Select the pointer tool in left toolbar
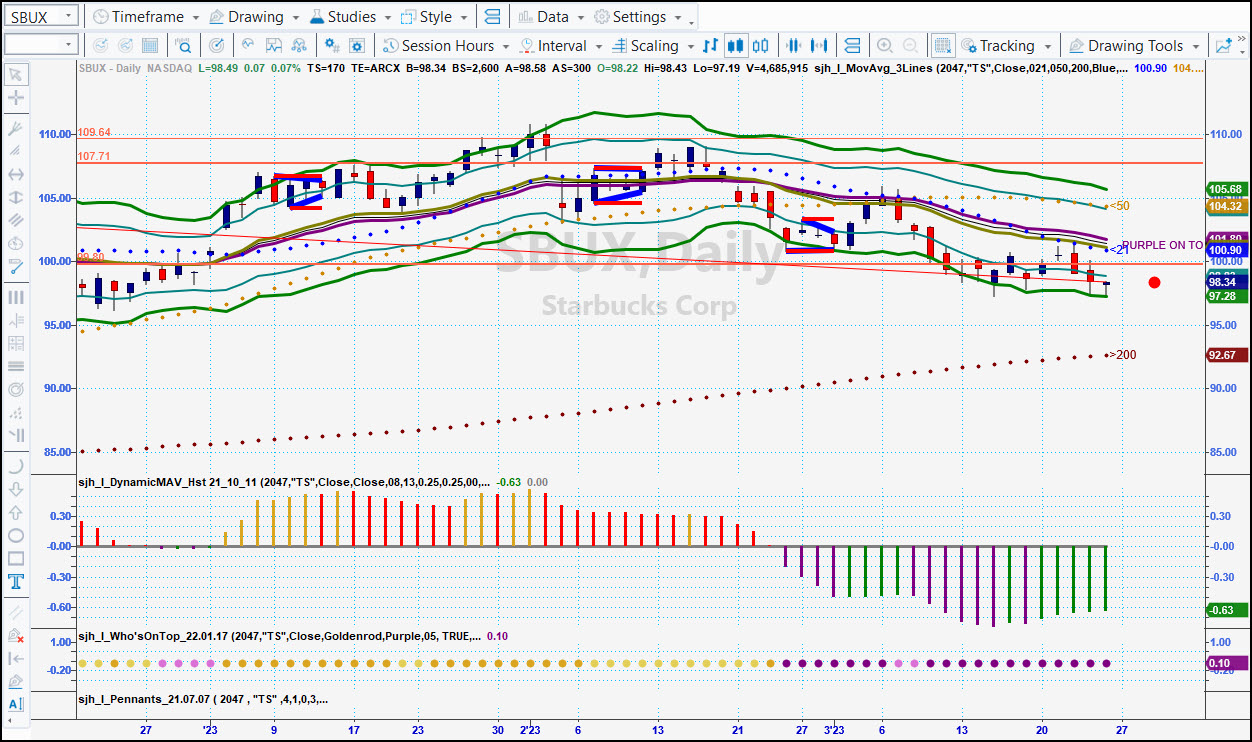Image resolution: width=1252 pixels, height=742 pixels. click(16, 75)
